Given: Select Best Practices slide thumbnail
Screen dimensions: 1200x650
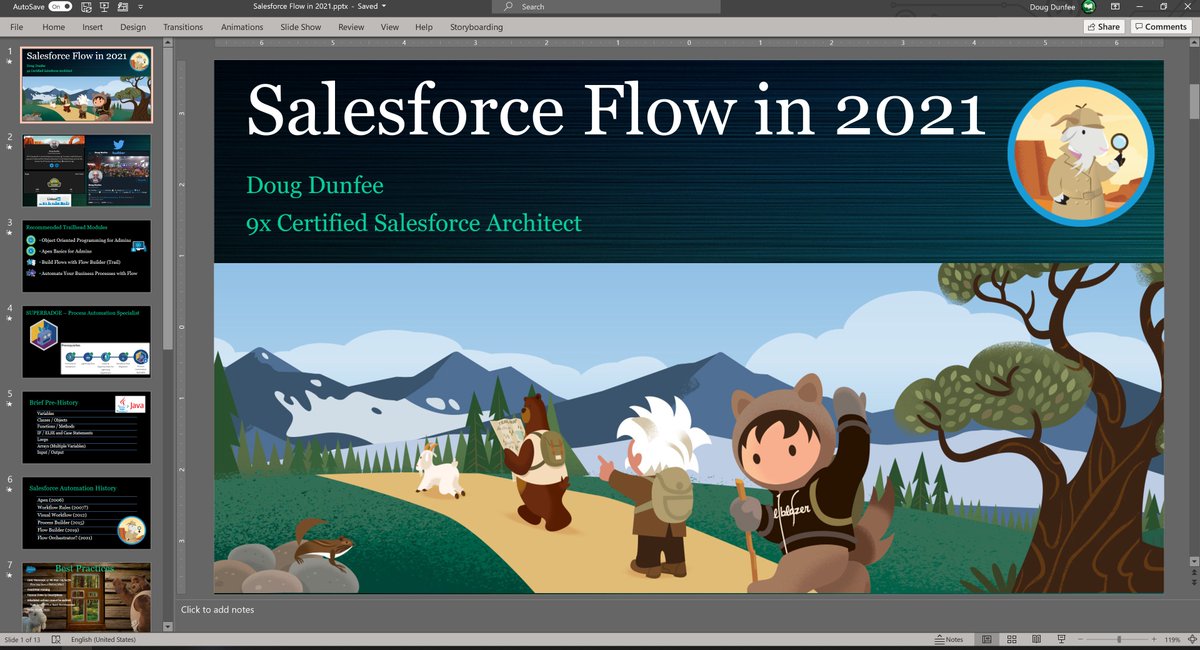Looking at the screenshot, I should point(86,597).
